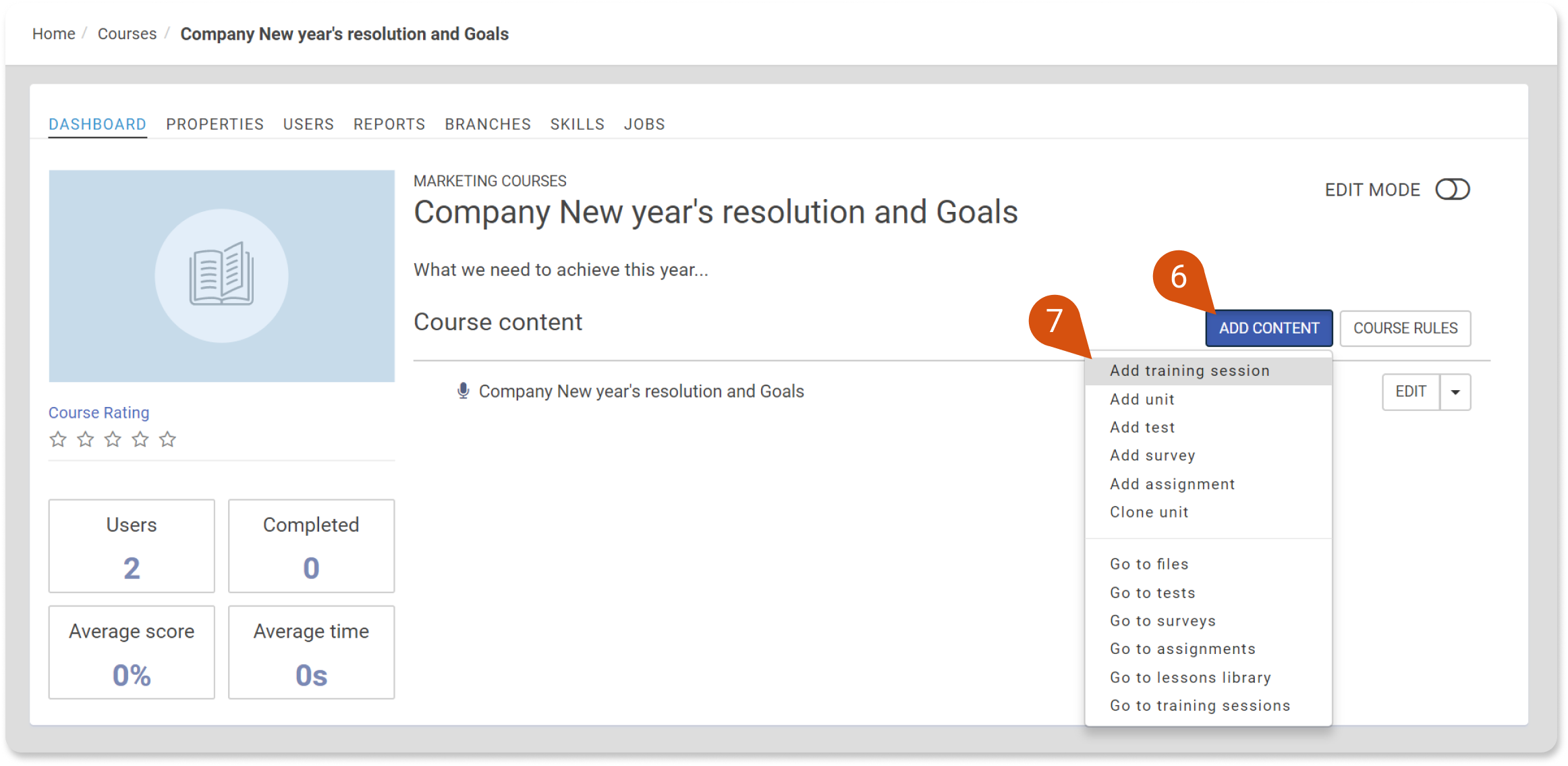Rate the course with the first star
1568x766 pixels.
coord(58,440)
